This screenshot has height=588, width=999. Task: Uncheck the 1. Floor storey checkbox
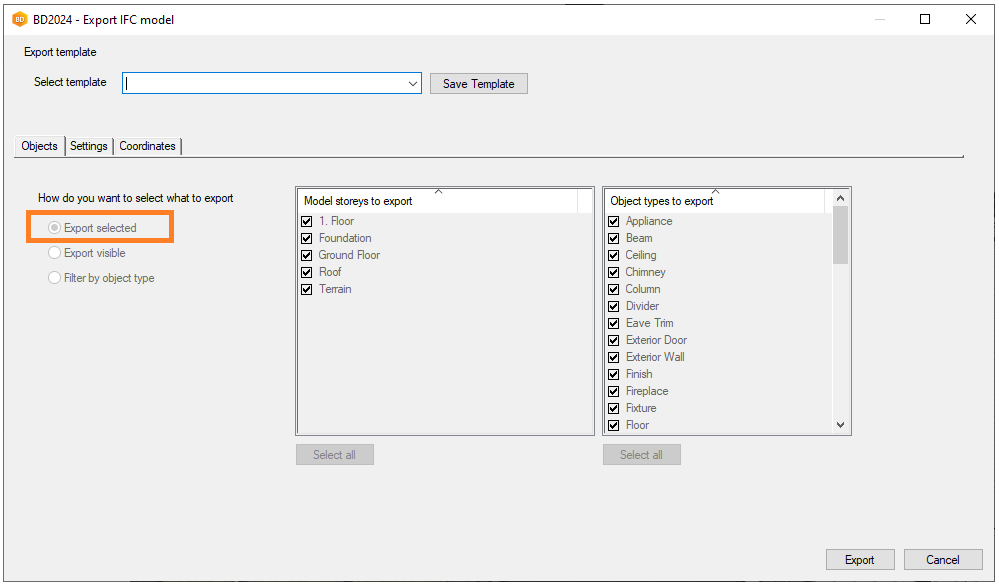pyautogui.click(x=307, y=221)
